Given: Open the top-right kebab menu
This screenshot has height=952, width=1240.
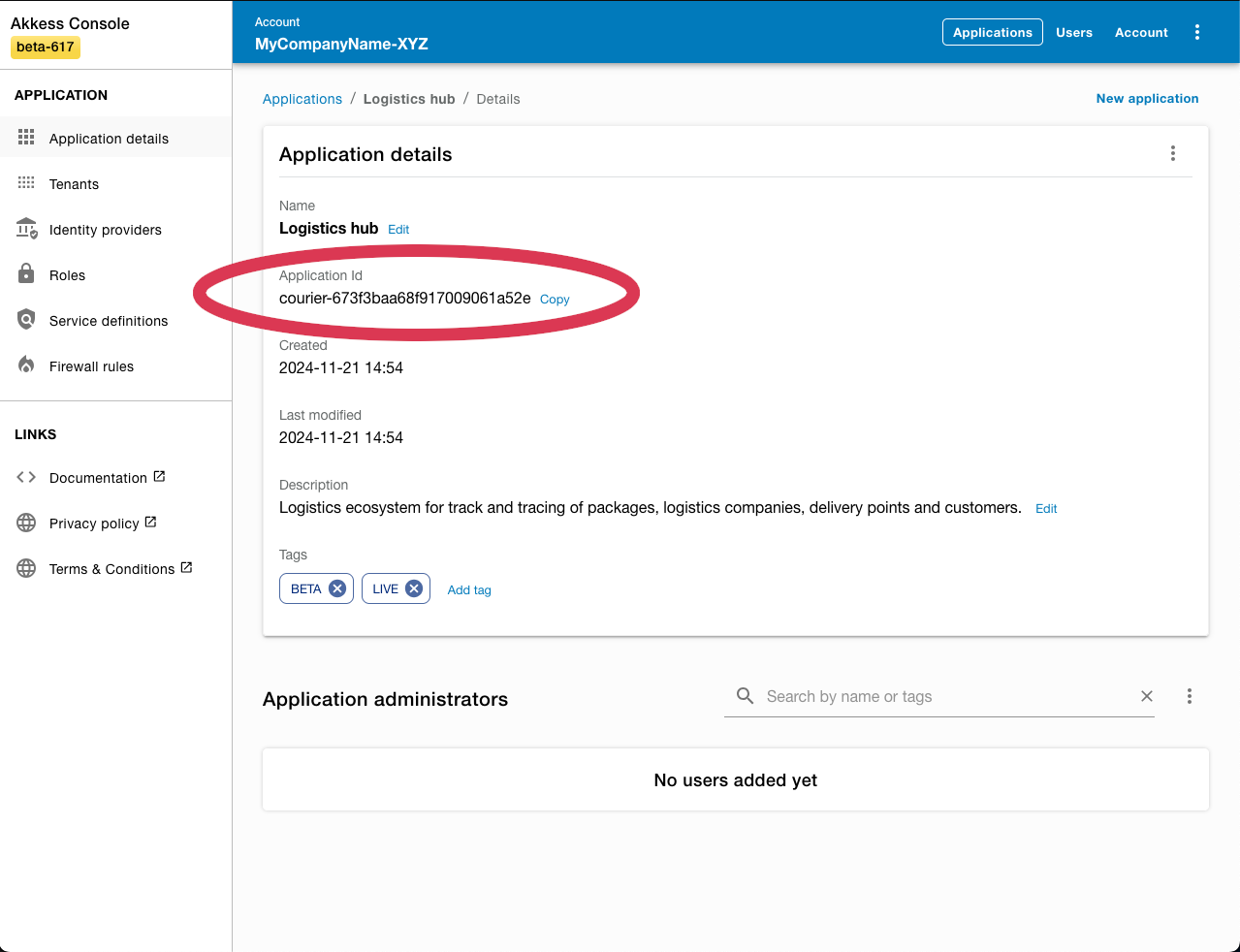Looking at the screenshot, I should click(1196, 32).
